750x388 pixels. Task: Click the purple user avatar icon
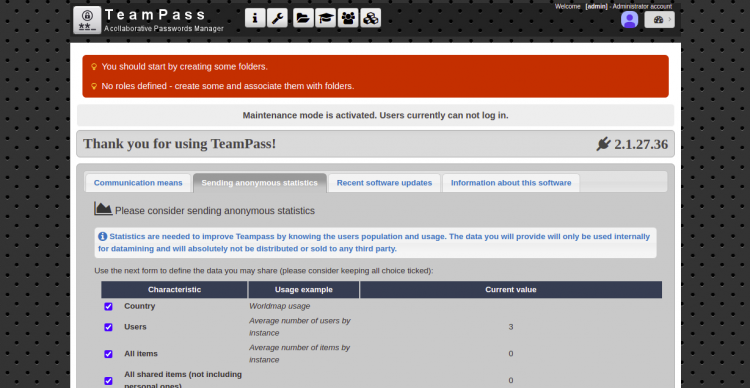tap(629, 20)
